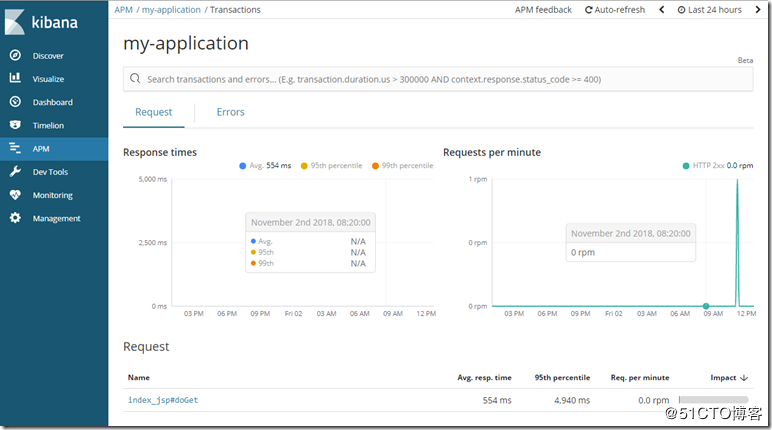The height and width of the screenshot is (430, 772).
Task: Click the my-application page heading
Action: coord(186,44)
